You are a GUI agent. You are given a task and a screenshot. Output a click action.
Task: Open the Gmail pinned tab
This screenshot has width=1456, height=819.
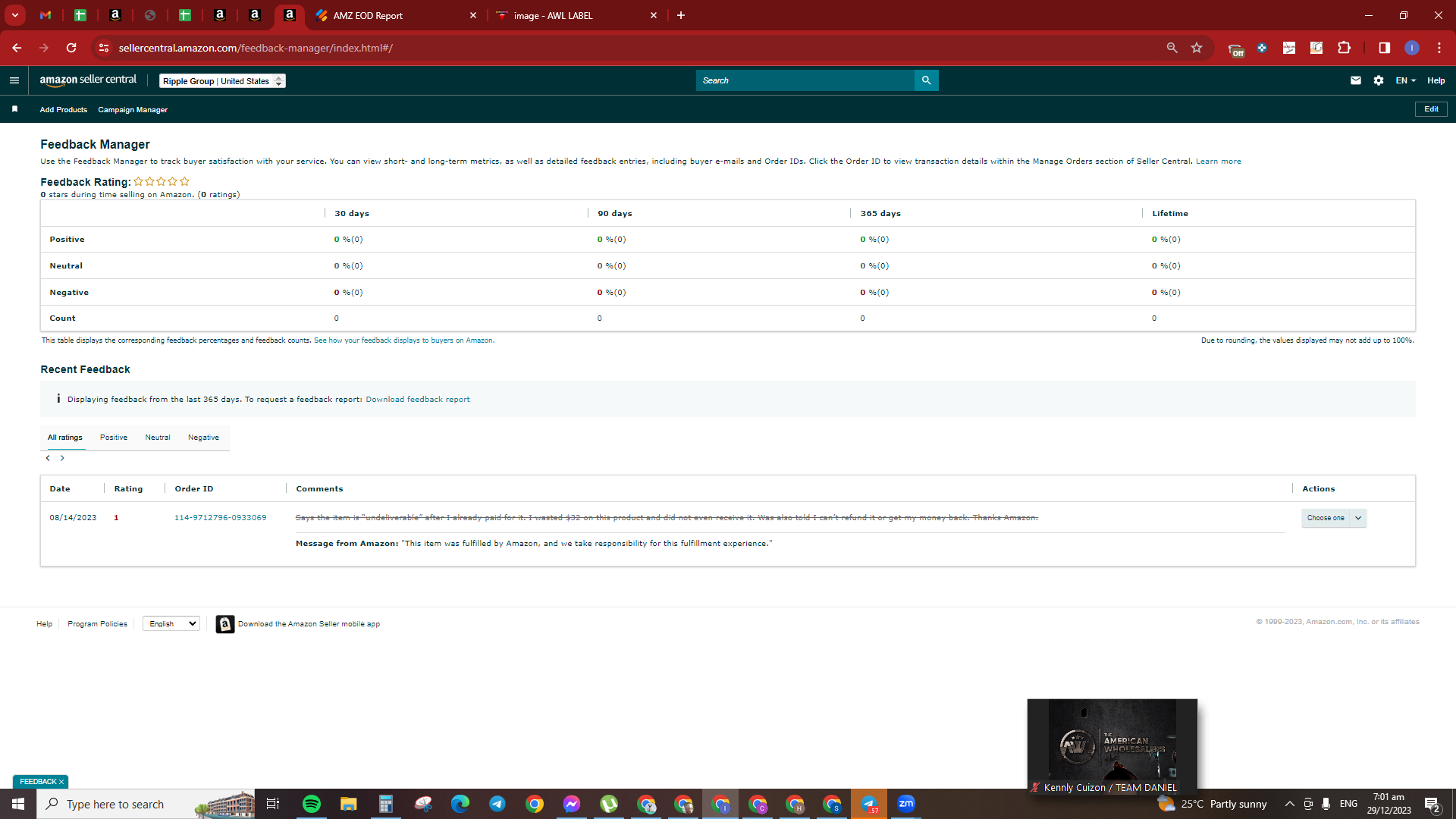coord(45,15)
